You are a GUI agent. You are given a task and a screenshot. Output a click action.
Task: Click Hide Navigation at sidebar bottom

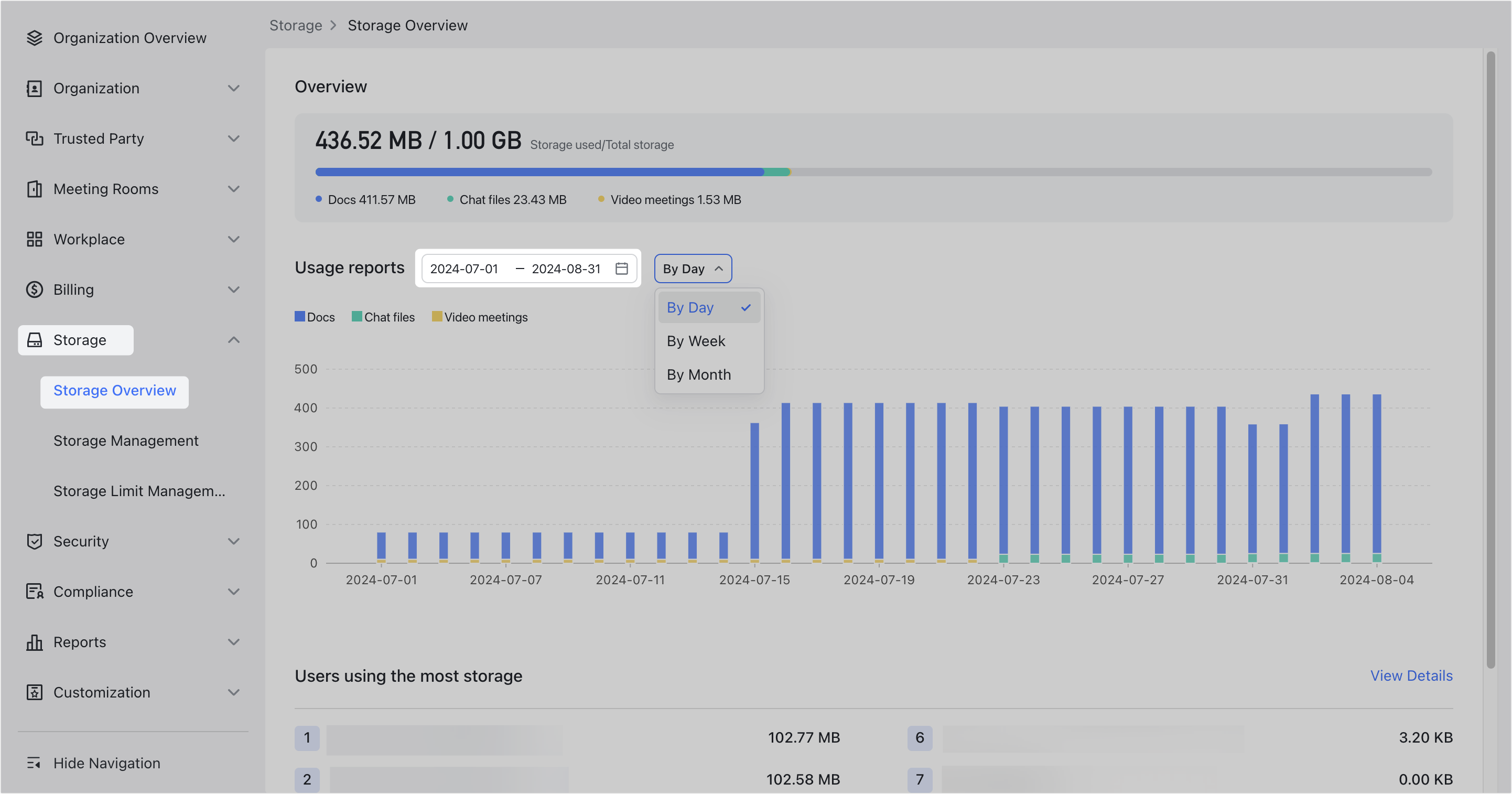pyautogui.click(x=106, y=763)
